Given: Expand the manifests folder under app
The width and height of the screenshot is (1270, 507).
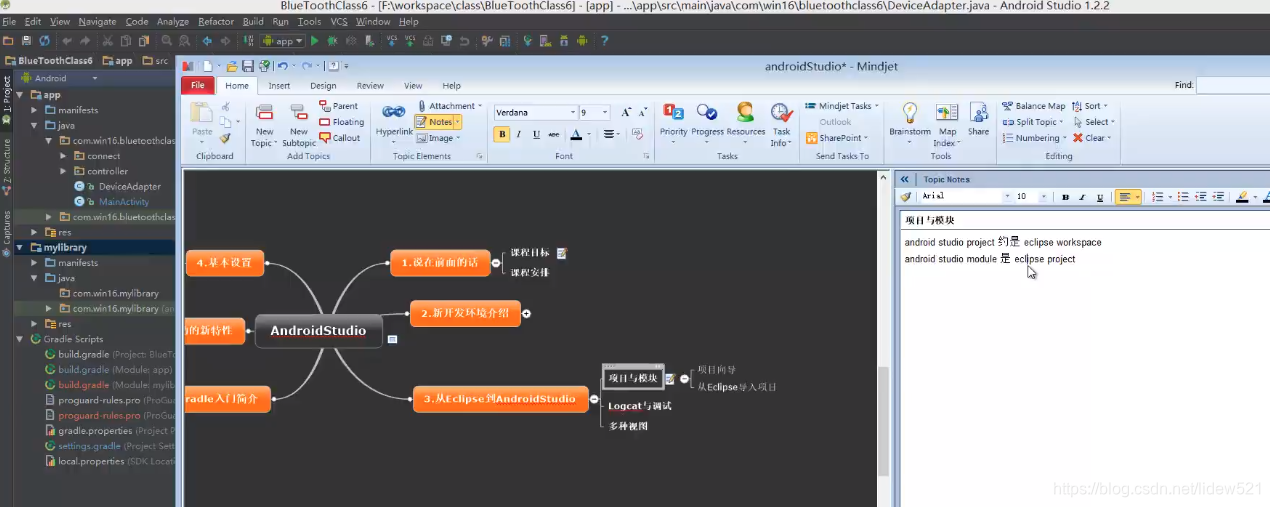Looking at the screenshot, I should pos(35,110).
